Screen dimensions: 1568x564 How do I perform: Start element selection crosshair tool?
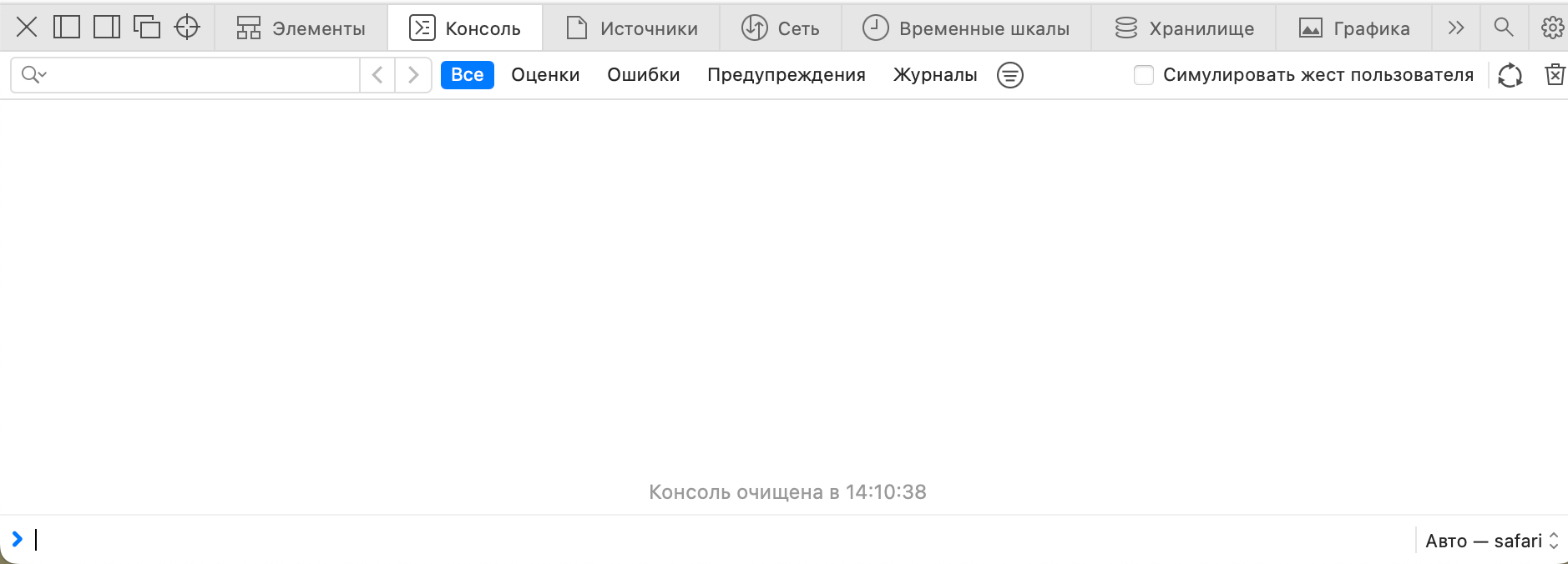pos(187,28)
